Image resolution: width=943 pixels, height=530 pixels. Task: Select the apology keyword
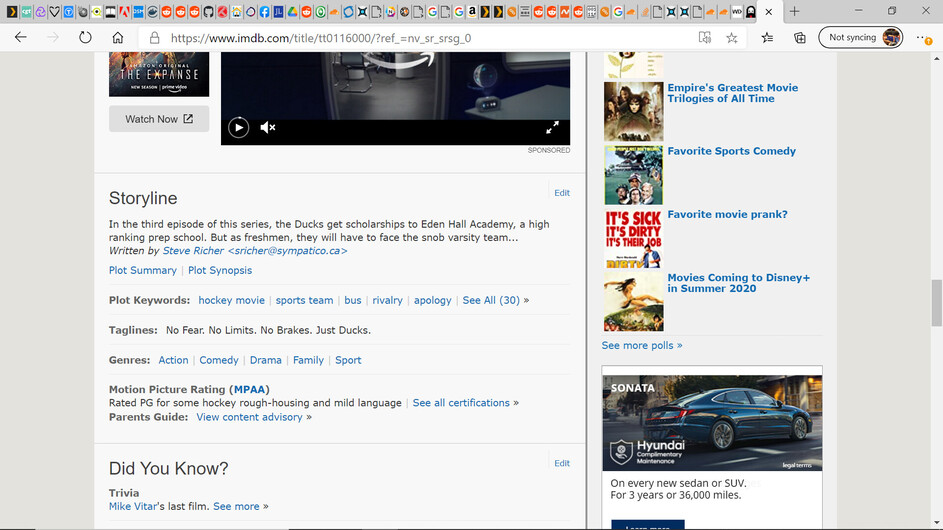pos(432,300)
